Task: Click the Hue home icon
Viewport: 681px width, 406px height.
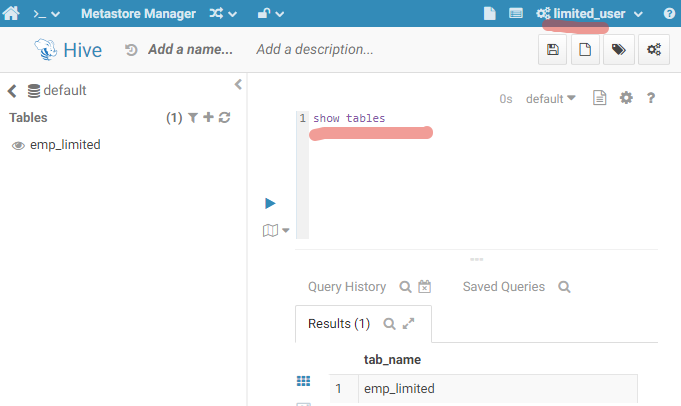Action: coord(13,13)
